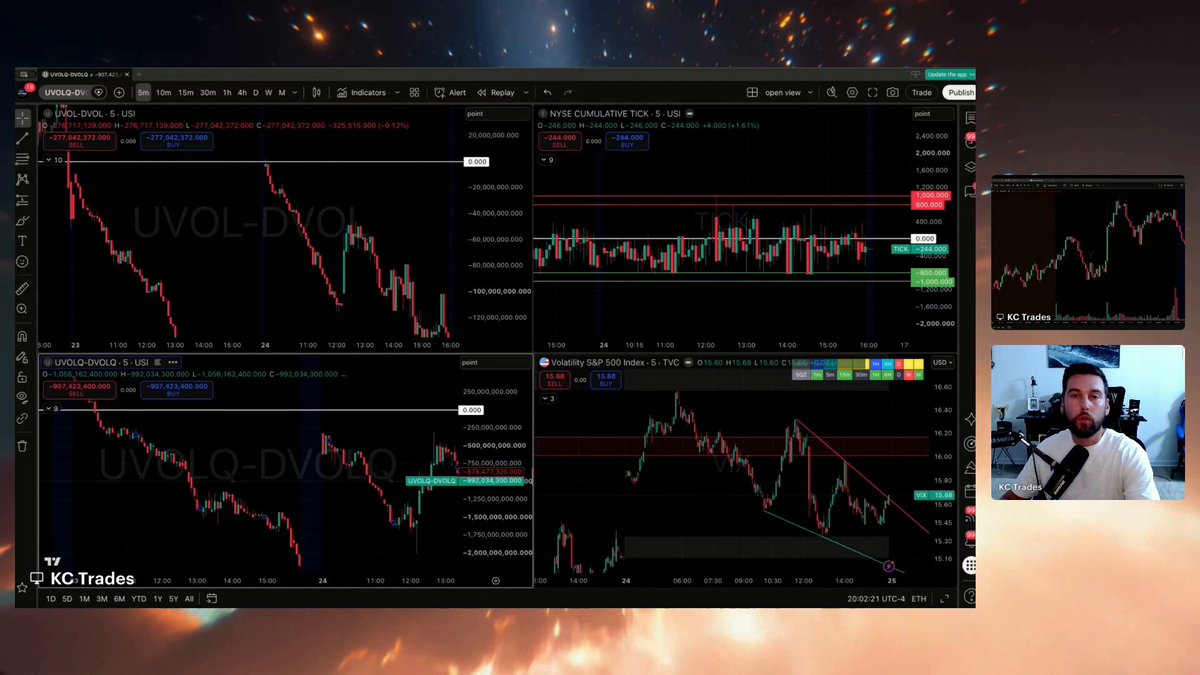Switch to the 10m timeframe
This screenshot has height=675, width=1200.
[x=163, y=93]
